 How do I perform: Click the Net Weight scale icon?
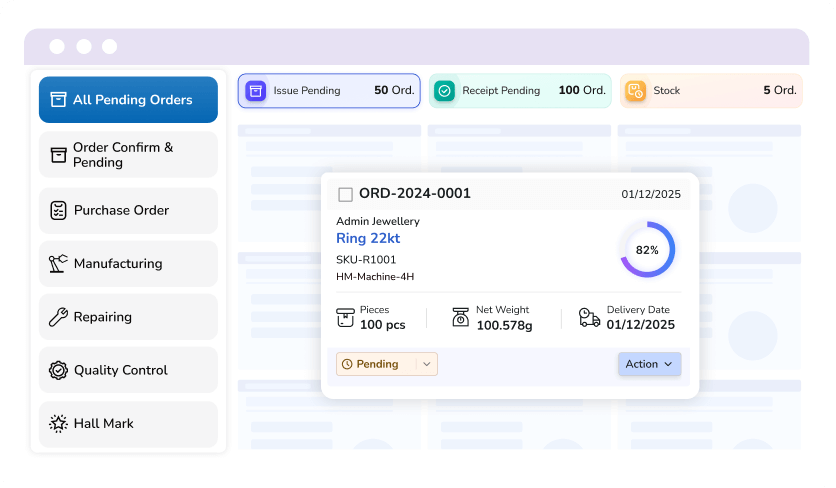pos(460,318)
